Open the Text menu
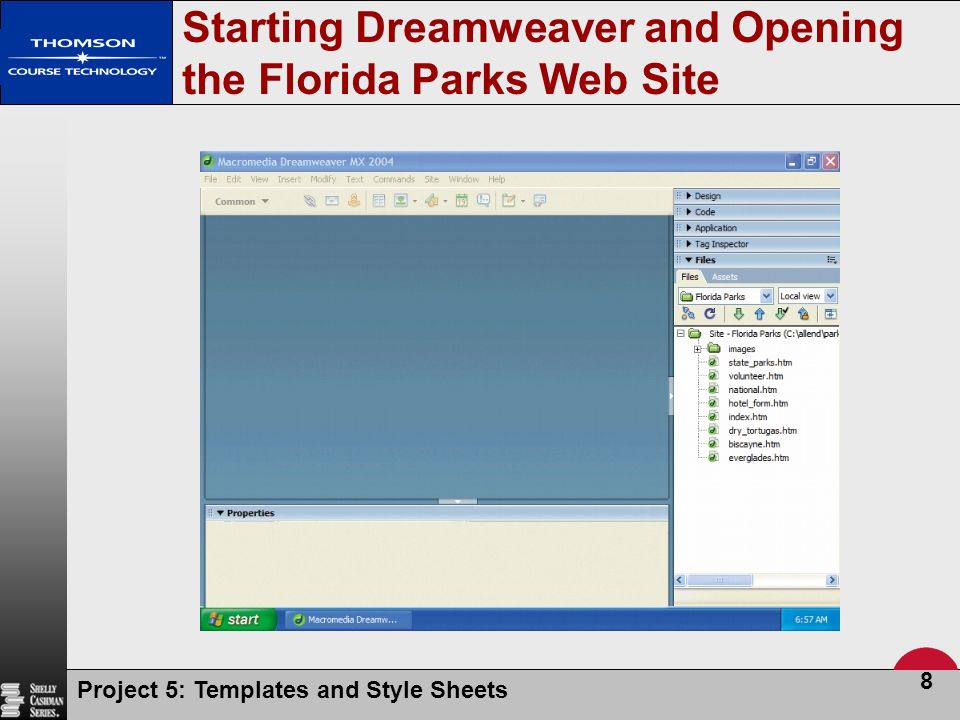Viewport: 960px width, 720px height. click(x=354, y=179)
